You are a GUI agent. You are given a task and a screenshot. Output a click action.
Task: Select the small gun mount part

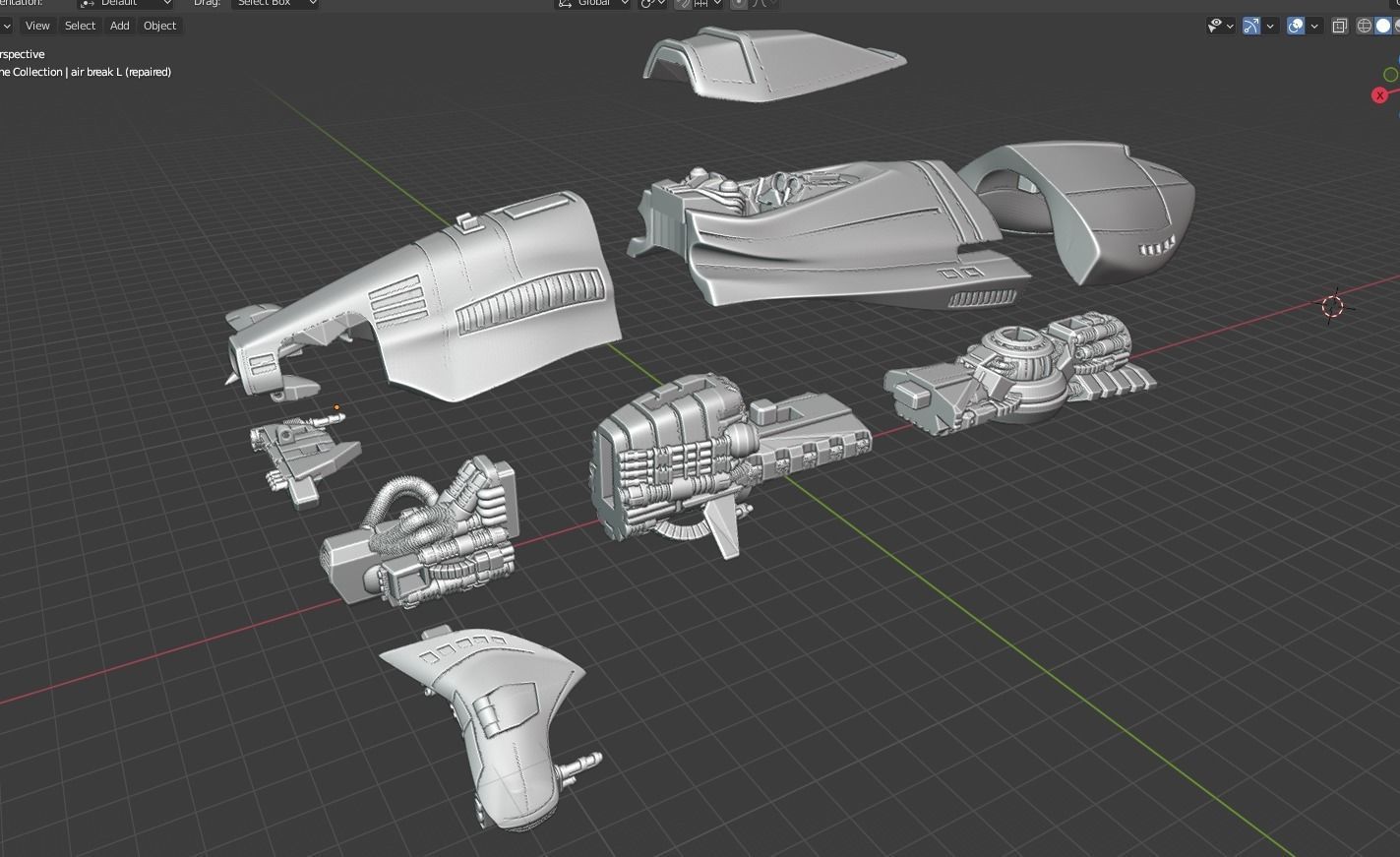(x=303, y=457)
